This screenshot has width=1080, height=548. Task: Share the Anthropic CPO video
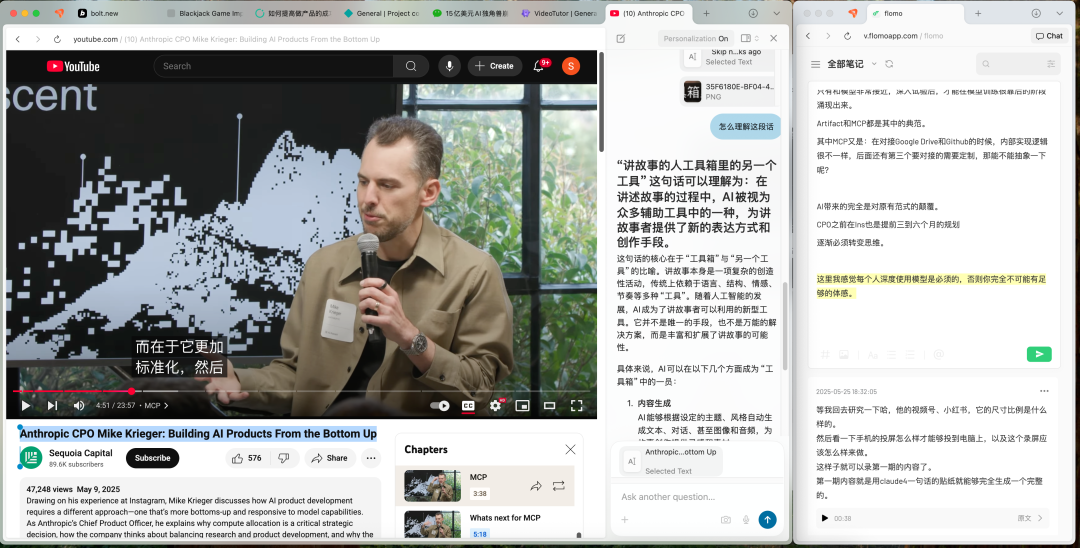click(329, 458)
